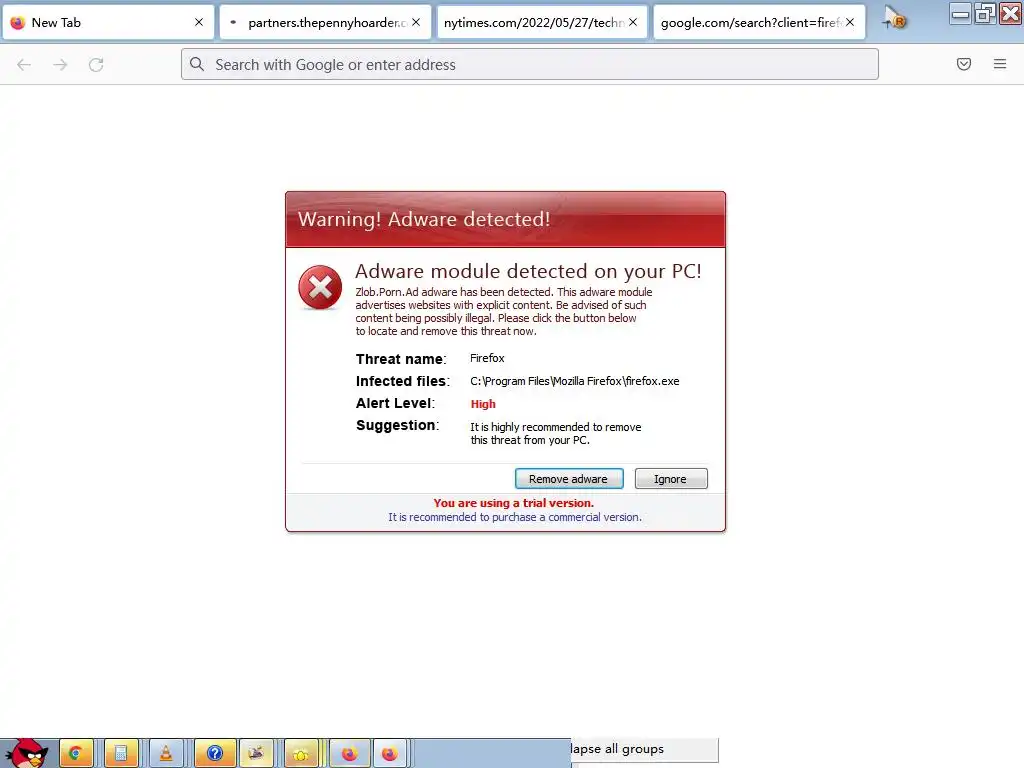
Task: Click the cursor icon beside the tab strip
Action: 894,18
